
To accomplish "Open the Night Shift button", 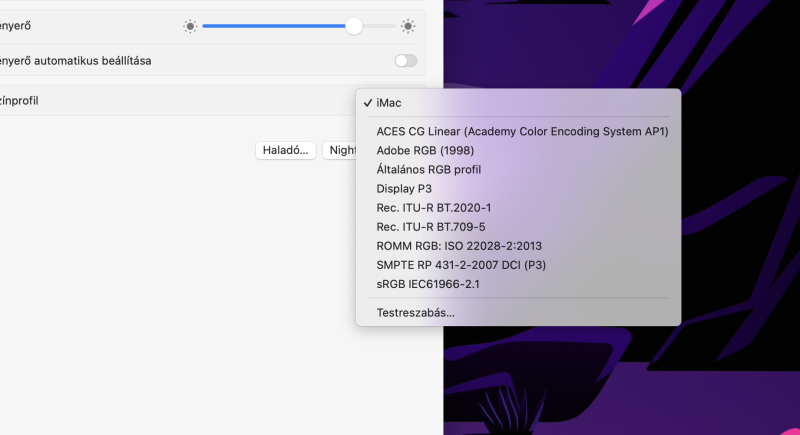I will (x=340, y=150).
